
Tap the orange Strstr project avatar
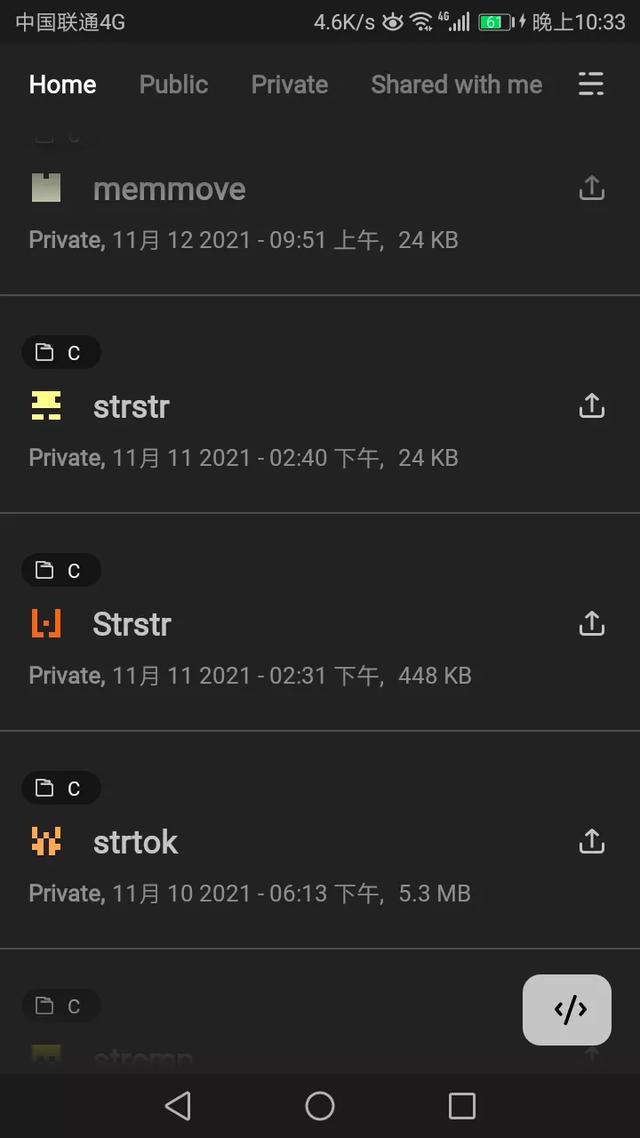click(46, 624)
